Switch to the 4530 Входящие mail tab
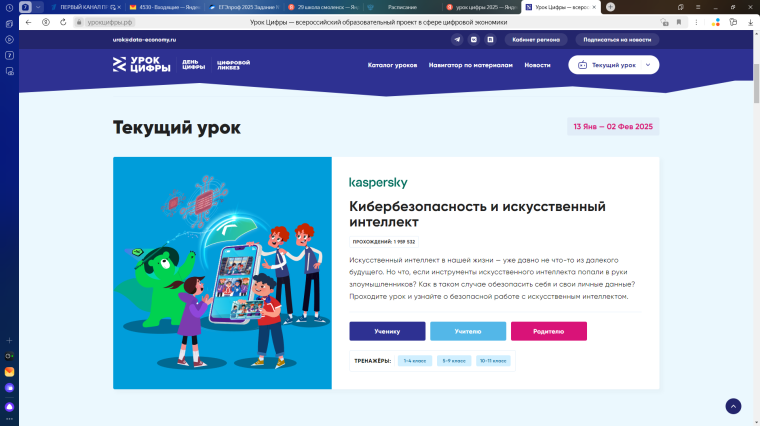Viewport: 760px width, 426px height. (164, 7)
